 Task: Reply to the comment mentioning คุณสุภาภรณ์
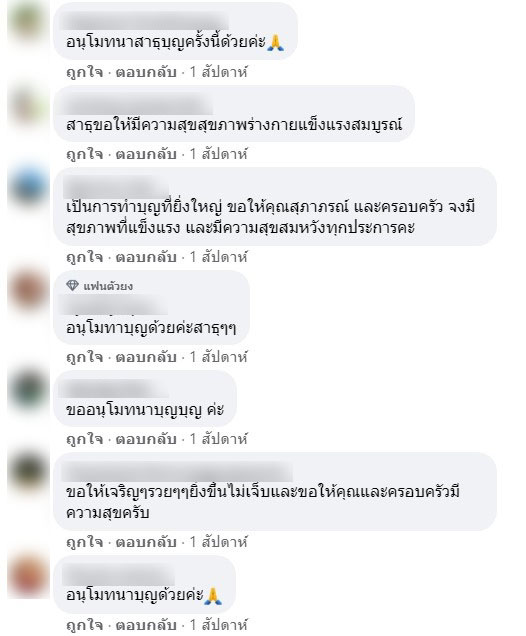pyautogui.click(x=146, y=257)
